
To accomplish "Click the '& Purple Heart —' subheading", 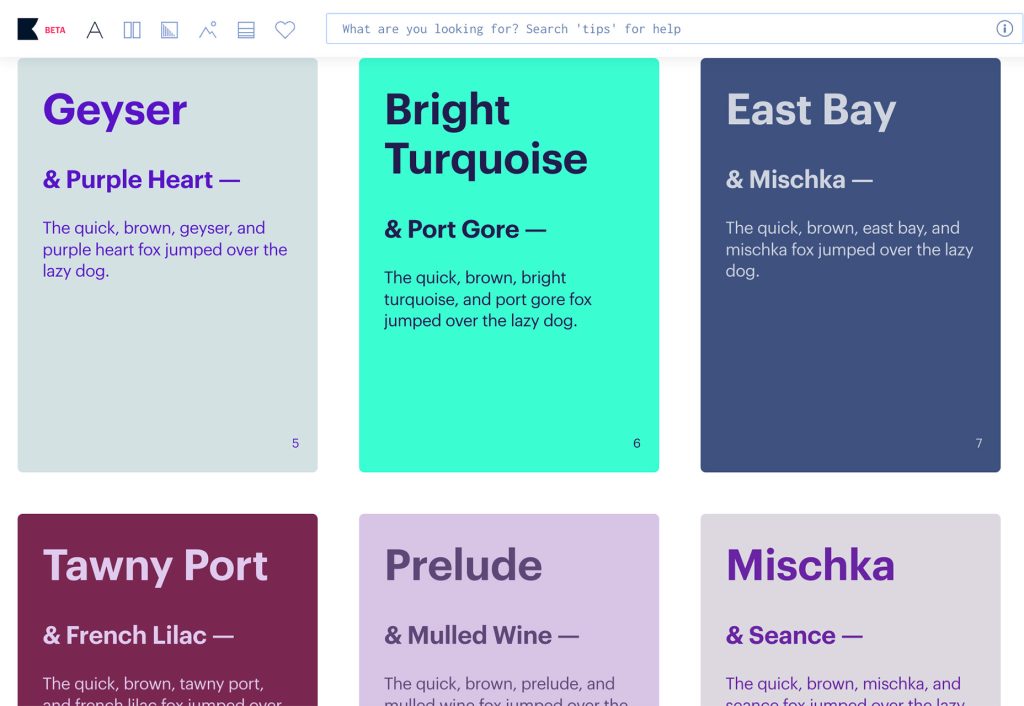I will (141, 180).
